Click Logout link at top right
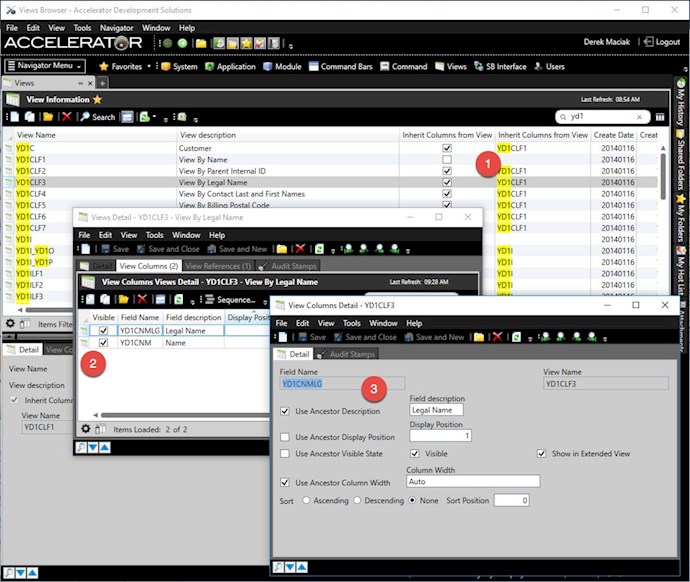Image resolution: width=690 pixels, height=582 pixels. [x=662, y=42]
